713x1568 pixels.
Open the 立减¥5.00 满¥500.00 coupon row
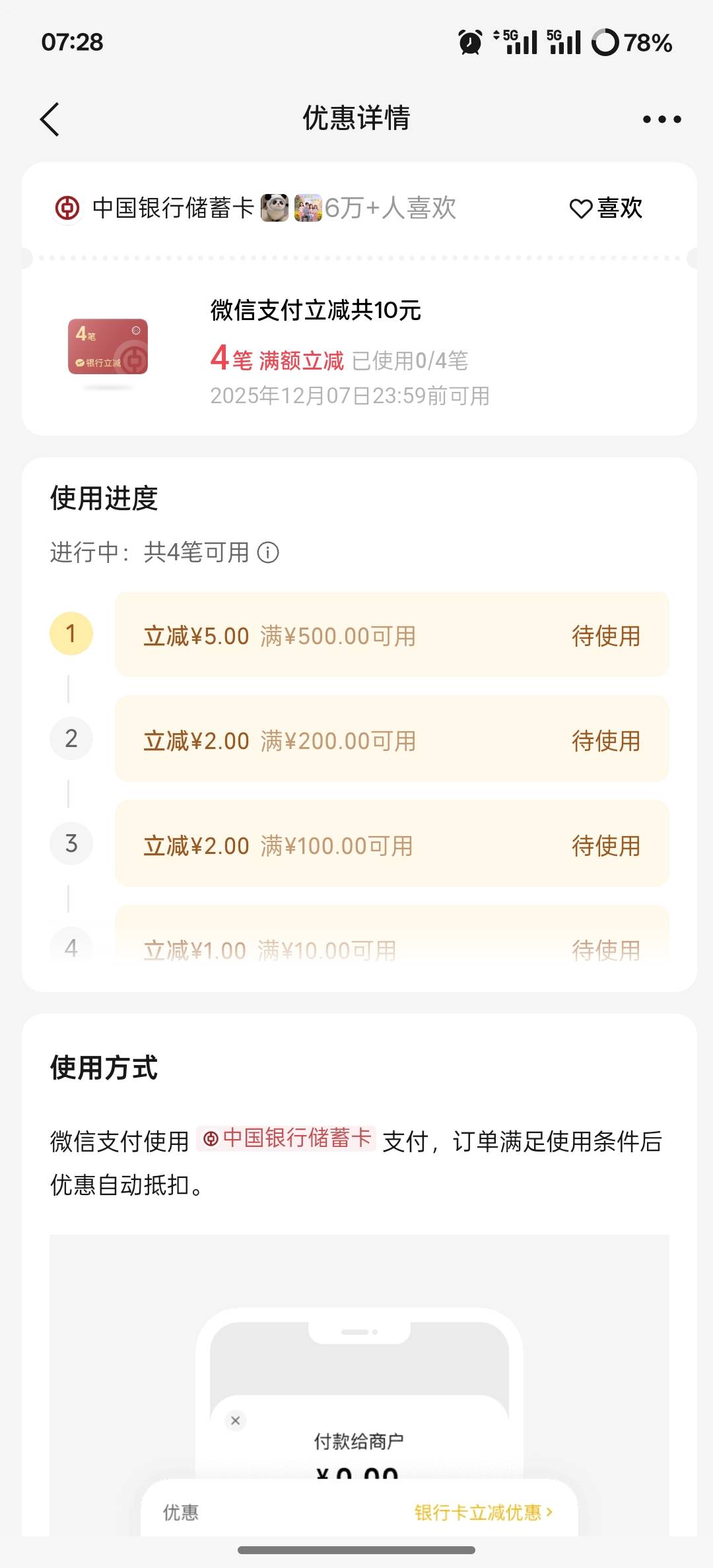tap(392, 635)
